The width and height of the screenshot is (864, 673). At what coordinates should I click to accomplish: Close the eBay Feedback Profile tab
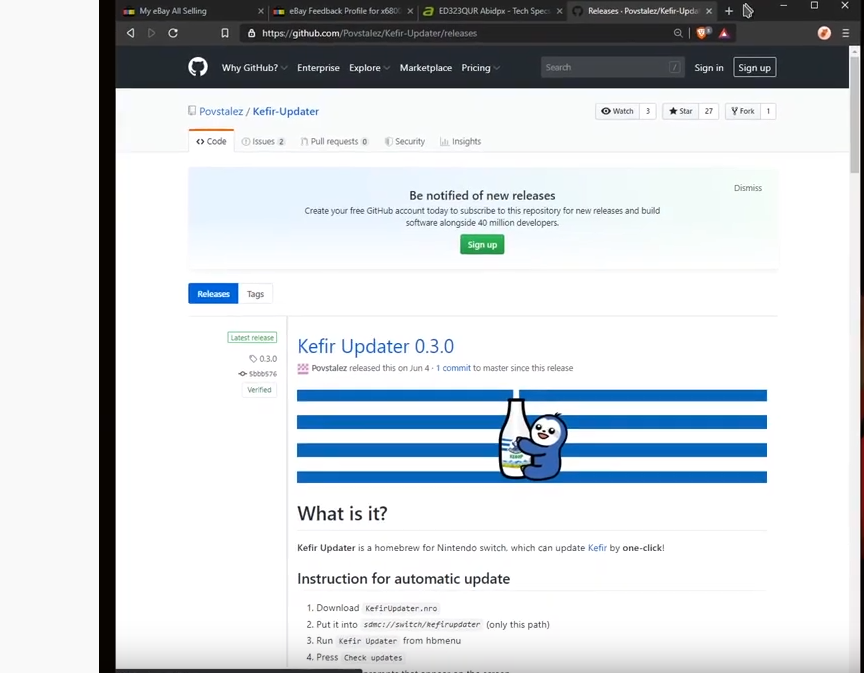[x=410, y=11]
